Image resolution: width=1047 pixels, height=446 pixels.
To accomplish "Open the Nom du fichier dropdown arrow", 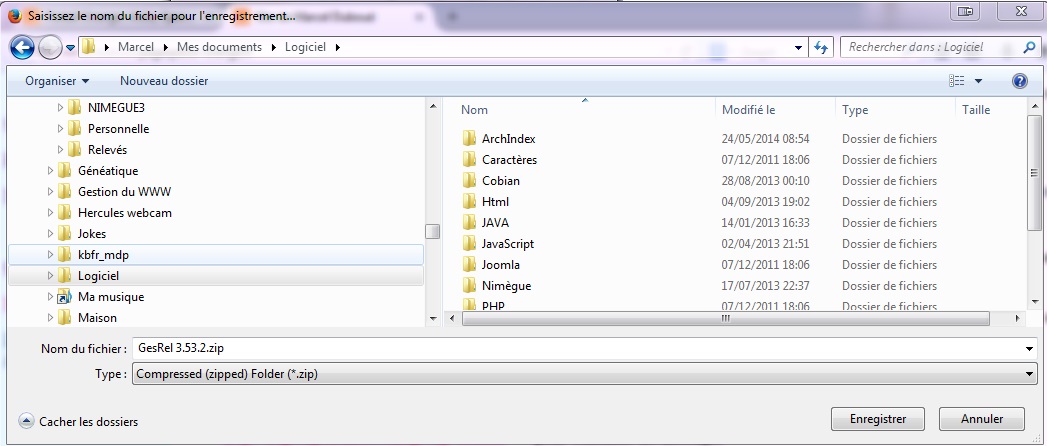I will pyautogui.click(x=1030, y=349).
